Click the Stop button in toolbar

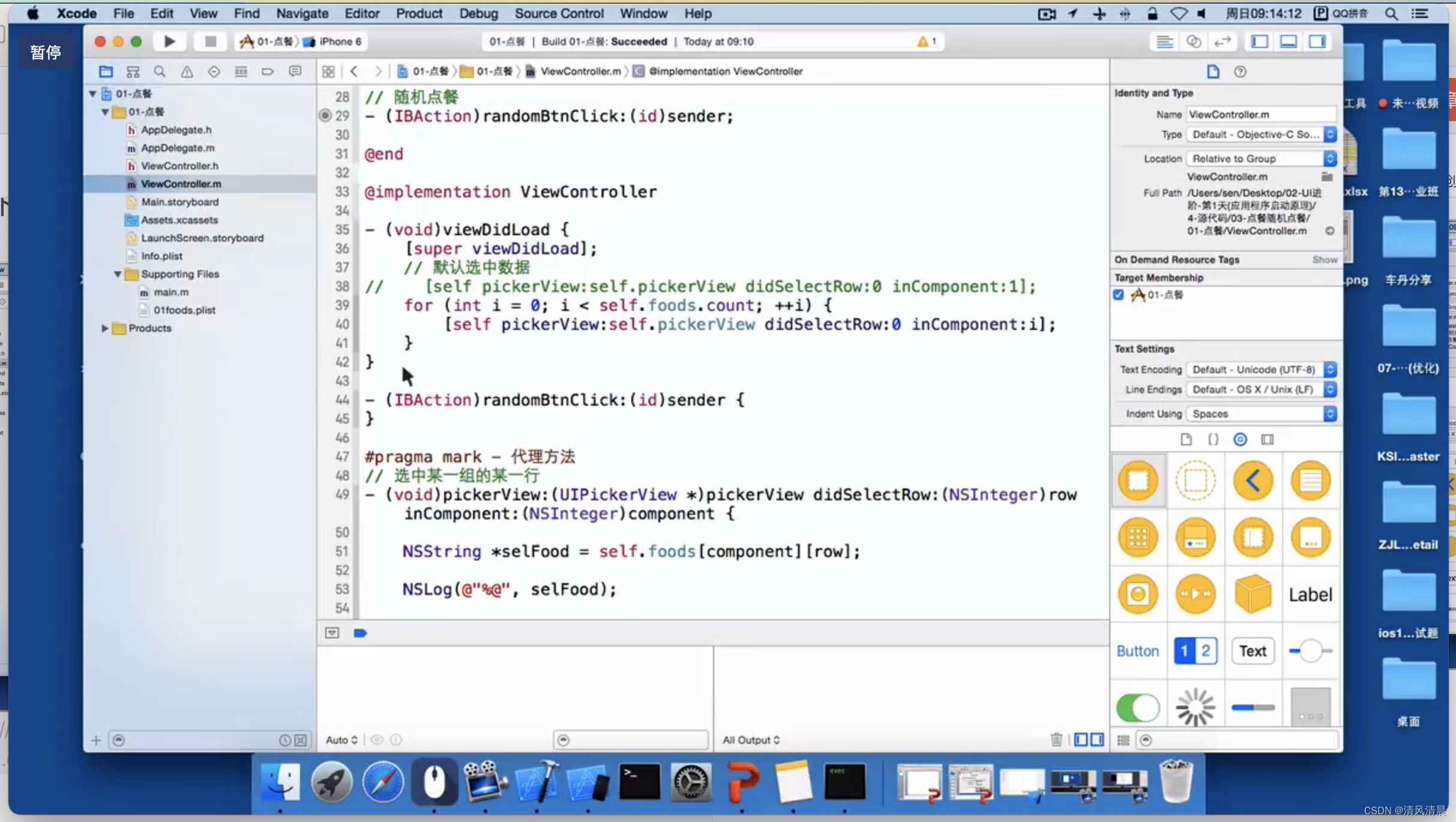pyautogui.click(x=208, y=41)
